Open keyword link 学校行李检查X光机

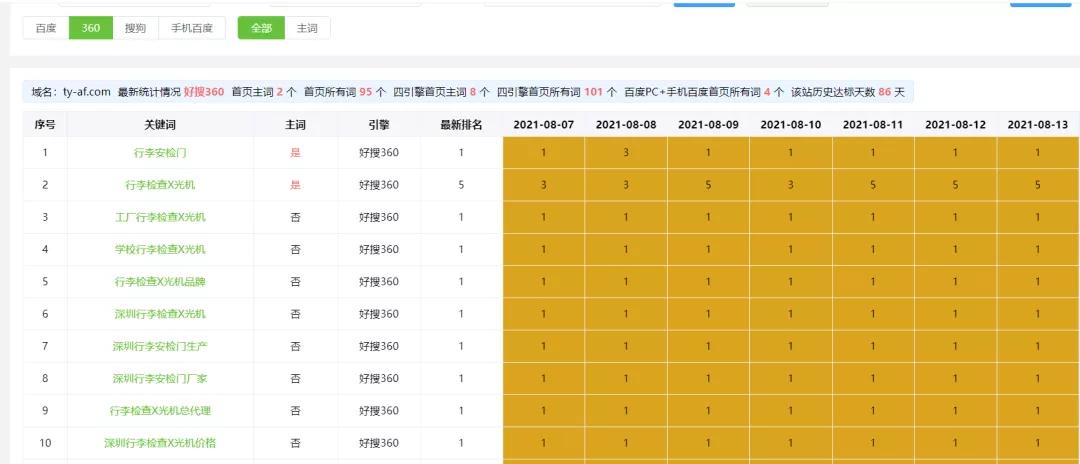pyautogui.click(x=160, y=249)
